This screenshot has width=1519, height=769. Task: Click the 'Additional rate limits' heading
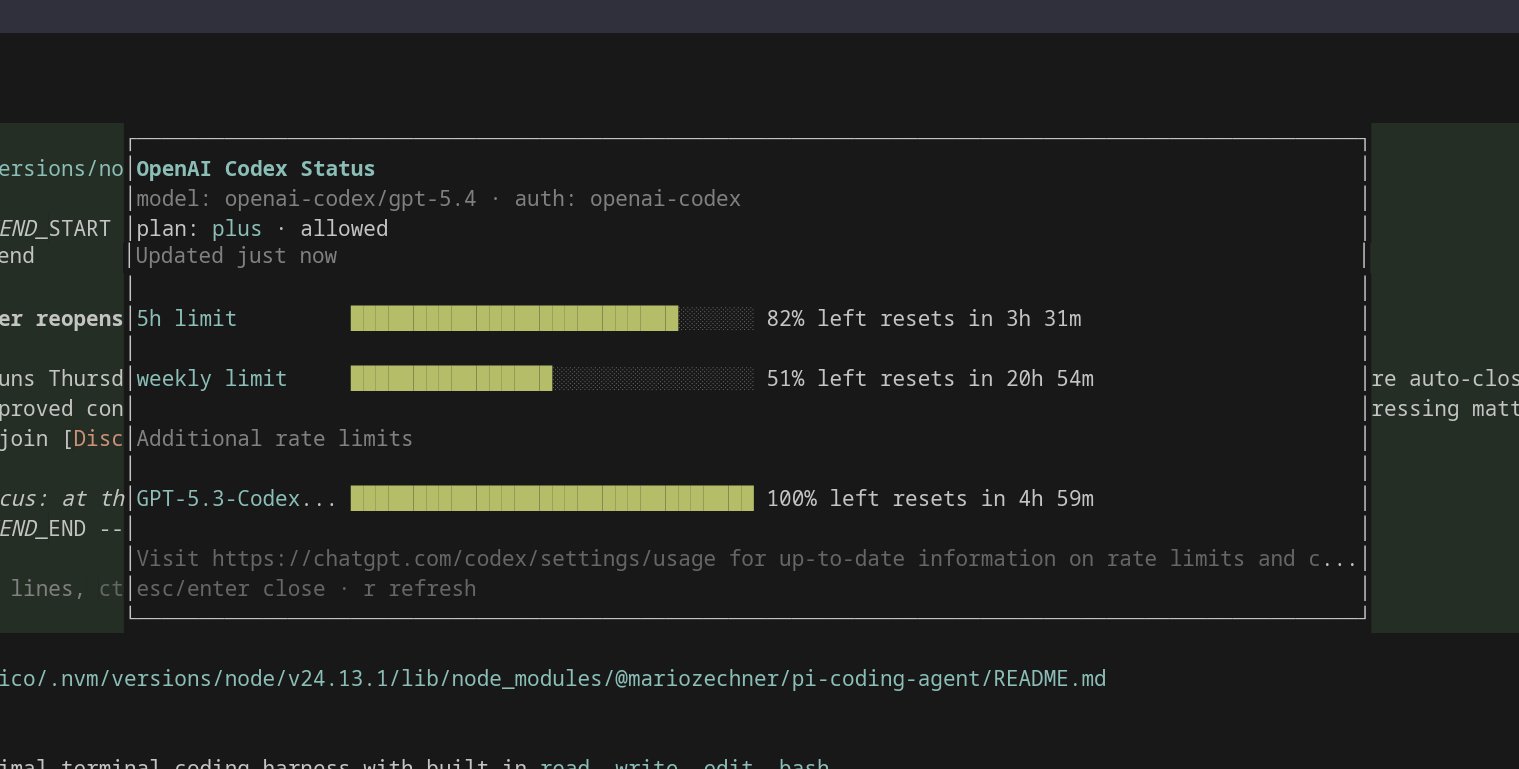(275, 439)
